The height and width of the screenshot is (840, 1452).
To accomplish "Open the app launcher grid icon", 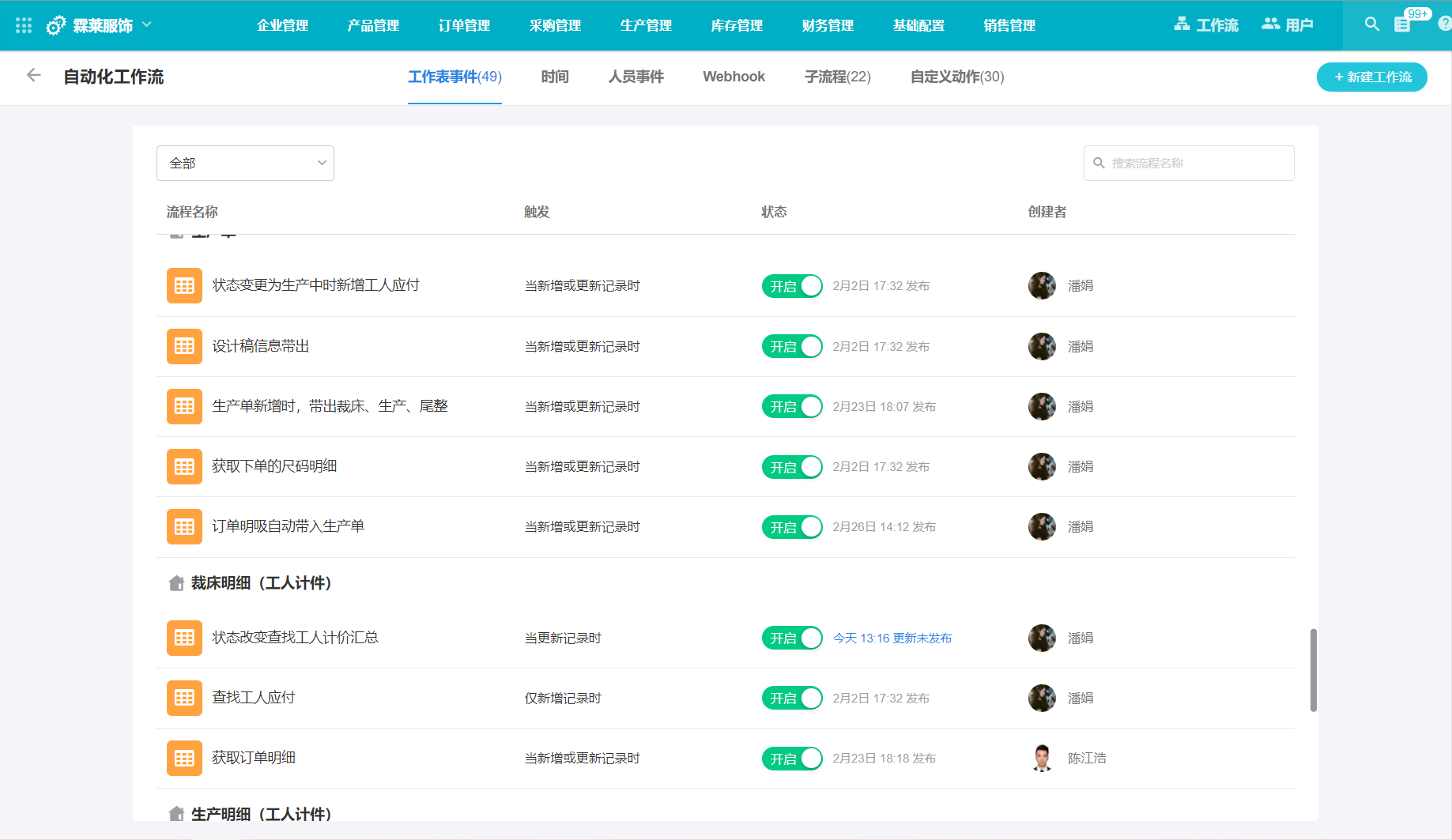I will 24,25.
